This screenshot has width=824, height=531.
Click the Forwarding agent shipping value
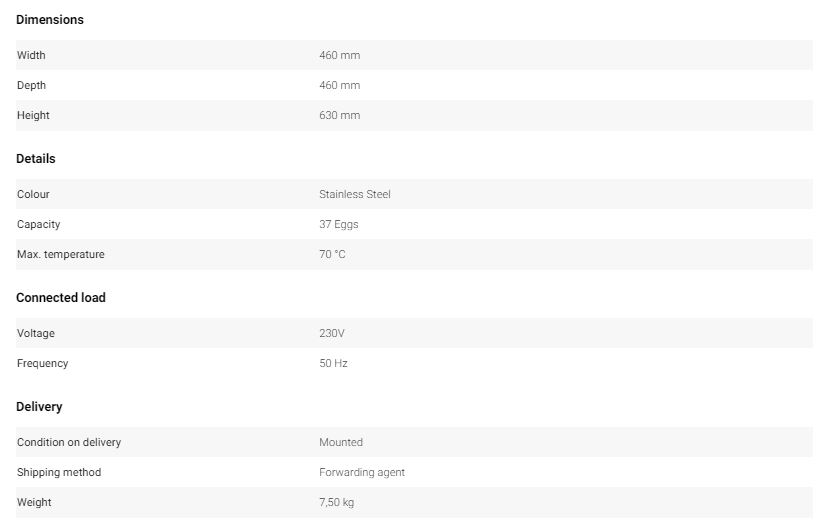pos(362,472)
